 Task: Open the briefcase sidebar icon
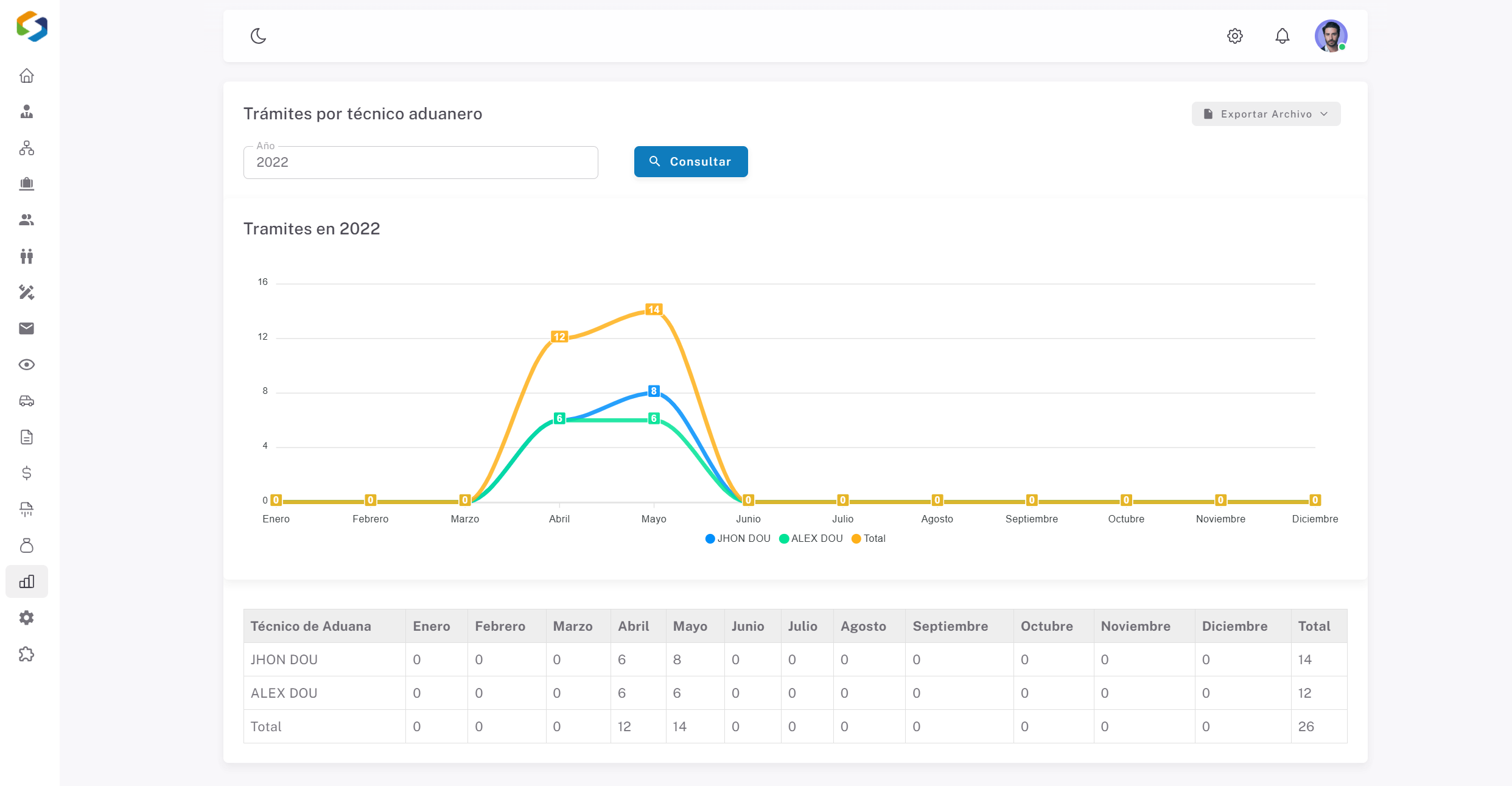pyautogui.click(x=26, y=184)
